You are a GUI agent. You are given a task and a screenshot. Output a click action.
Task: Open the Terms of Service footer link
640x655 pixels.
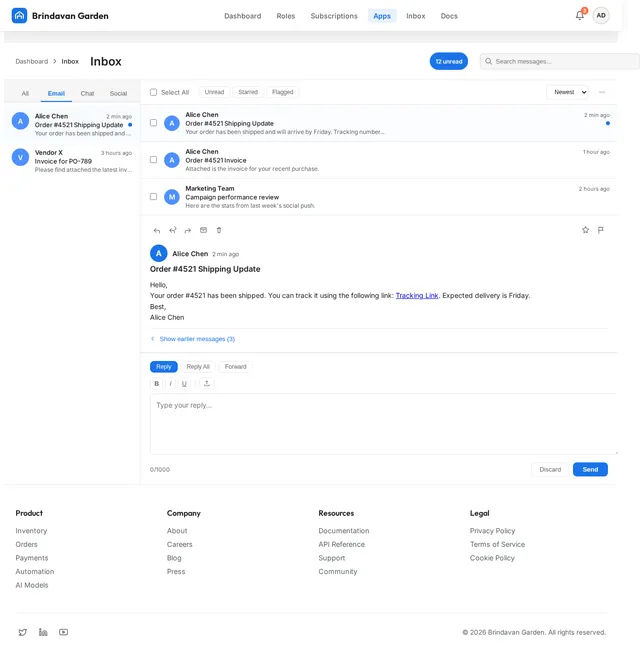pos(497,544)
